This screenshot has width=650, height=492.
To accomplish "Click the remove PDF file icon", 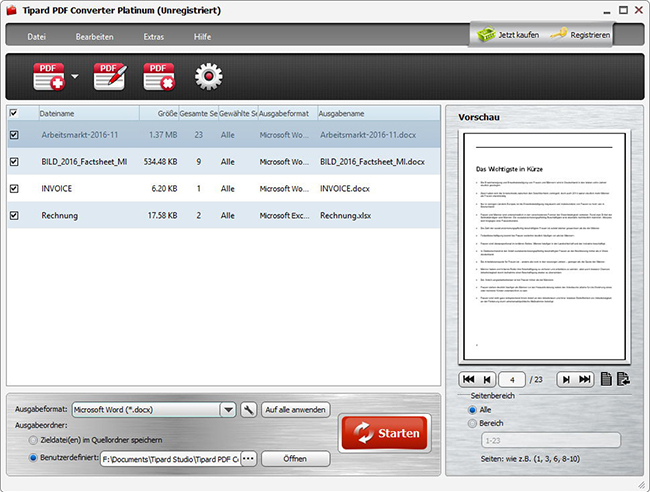I will pos(159,76).
